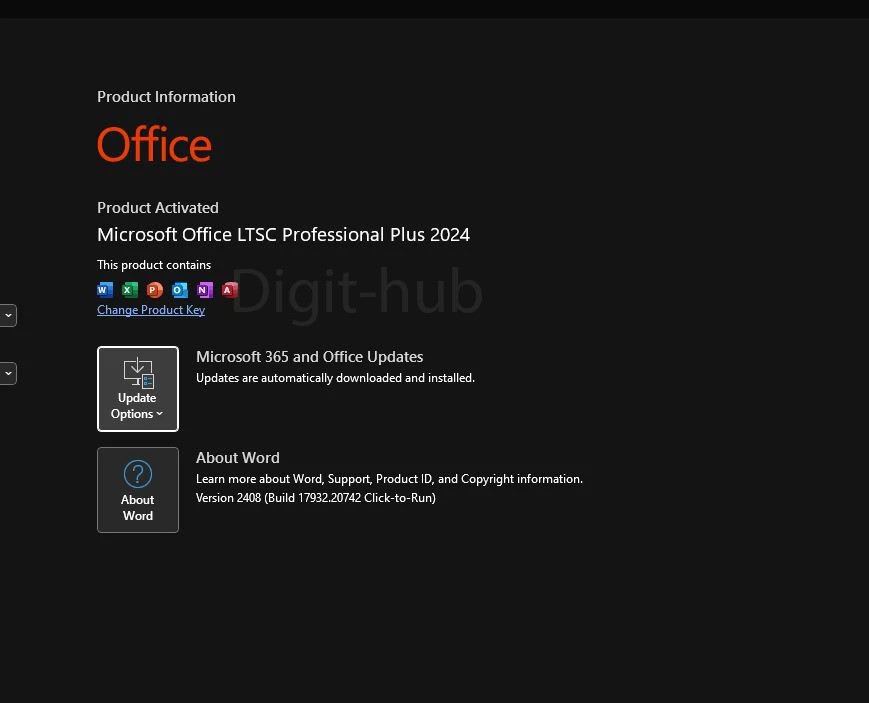Screen dimensions: 869x703
Task: Click the OneNote app icon
Action: tap(205, 289)
